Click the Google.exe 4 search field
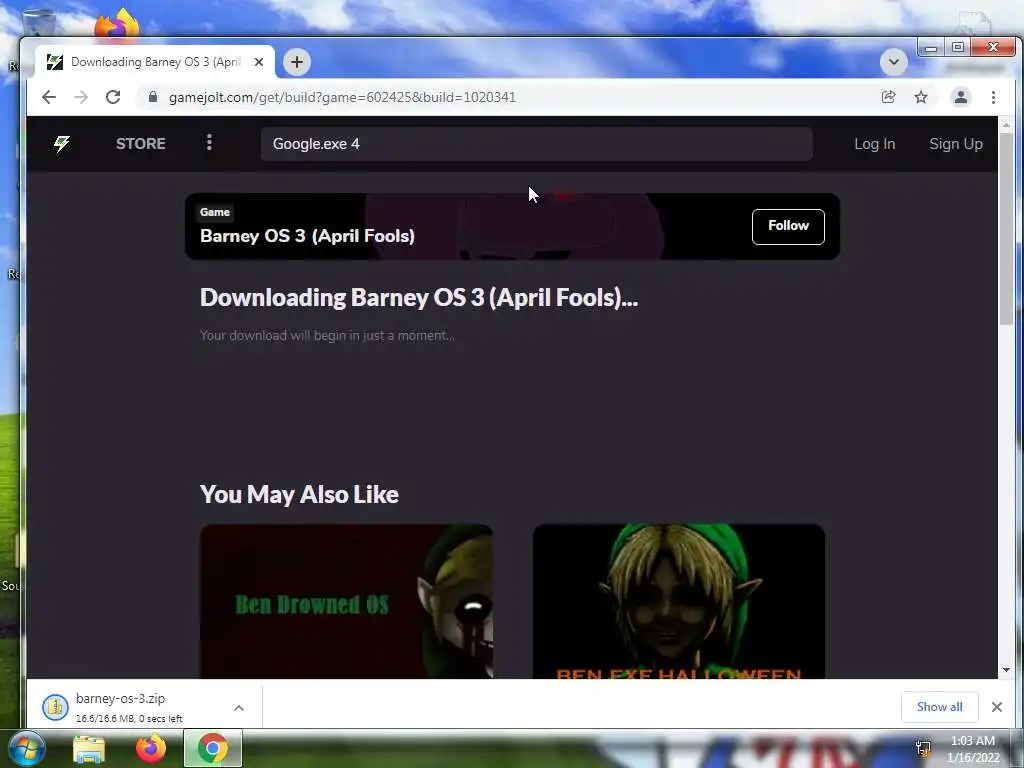Screen dimensions: 1024x768 (x=537, y=144)
